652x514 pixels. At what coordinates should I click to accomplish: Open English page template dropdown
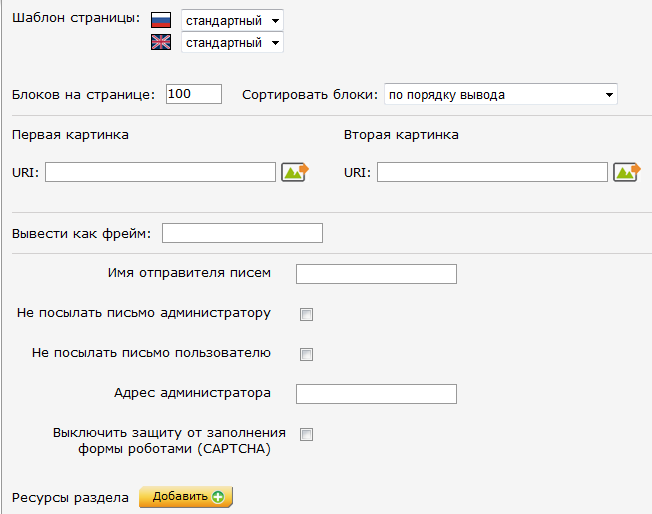click(x=232, y=42)
